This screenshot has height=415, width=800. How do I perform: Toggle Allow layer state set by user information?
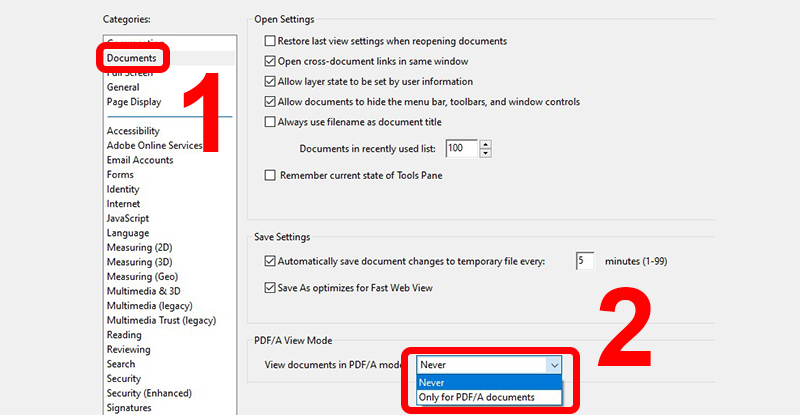pos(269,82)
